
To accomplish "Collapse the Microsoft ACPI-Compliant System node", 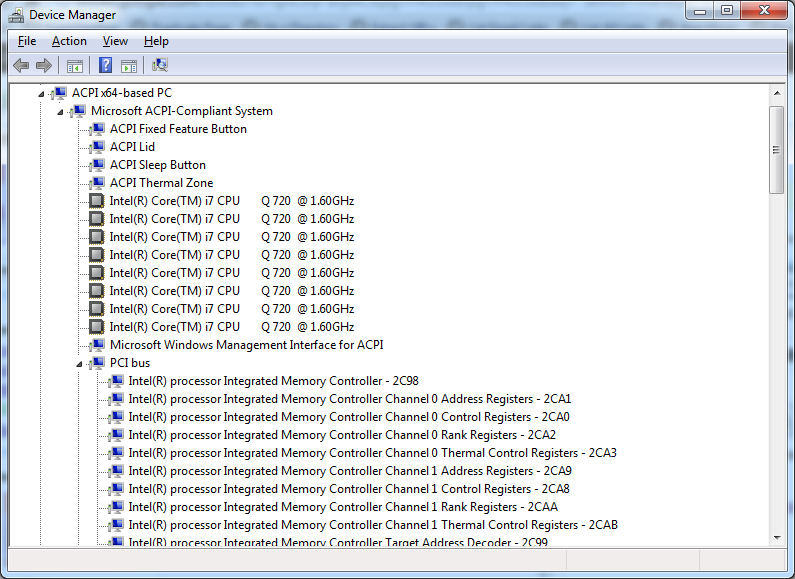I will click(x=60, y=112).
